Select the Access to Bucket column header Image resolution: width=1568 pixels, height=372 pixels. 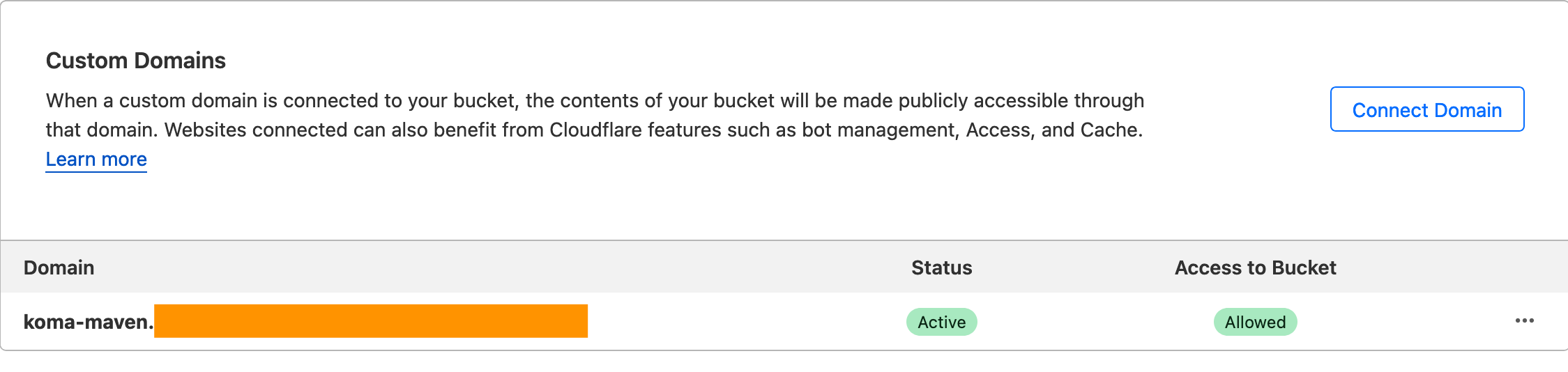(1255, 268)
